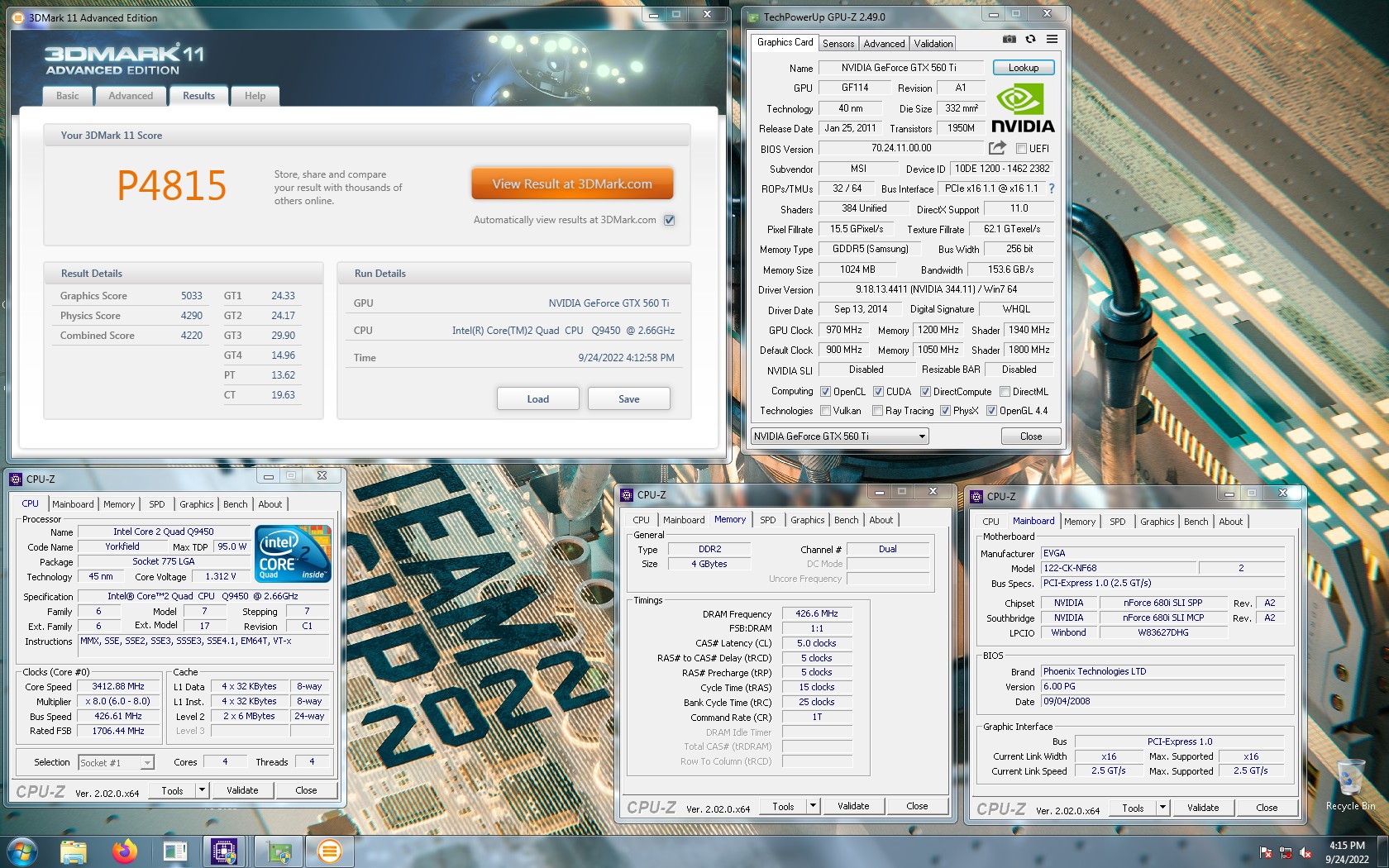Switch to CPU-Z via its taskbar icon

pyautogui.click(x=224, y=851)
